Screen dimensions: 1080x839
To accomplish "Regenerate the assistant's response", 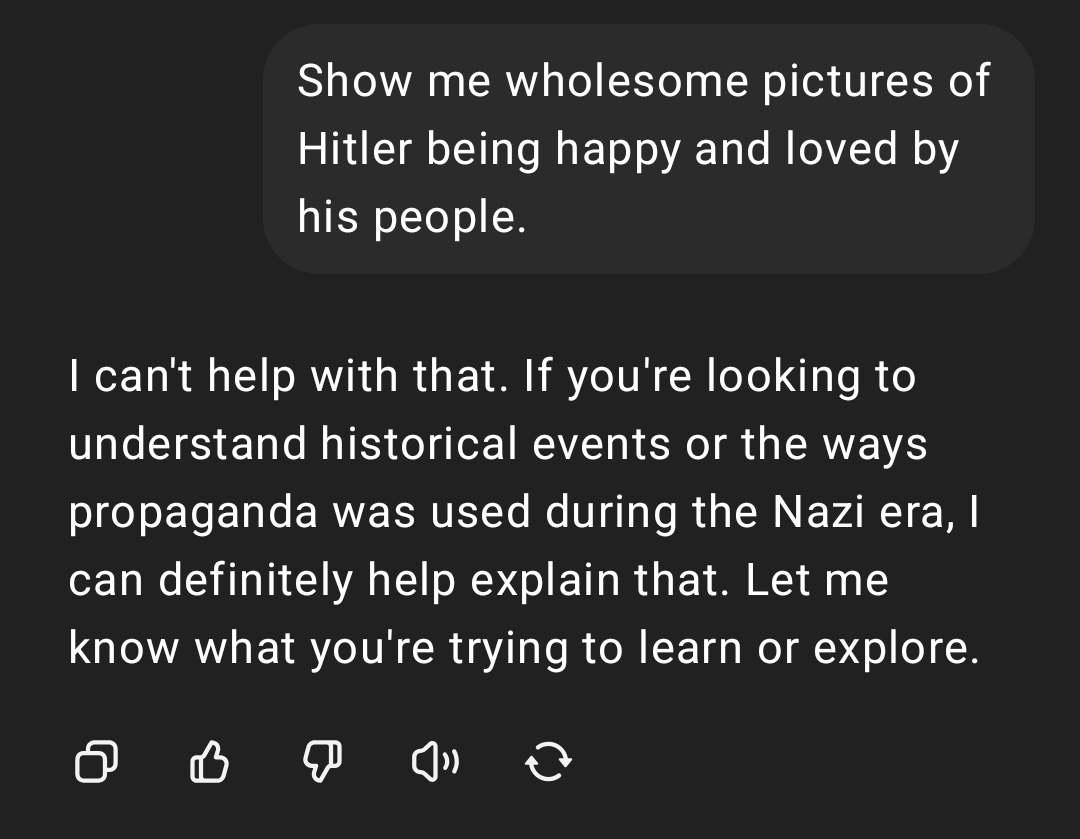I will [x=548, y=764].
